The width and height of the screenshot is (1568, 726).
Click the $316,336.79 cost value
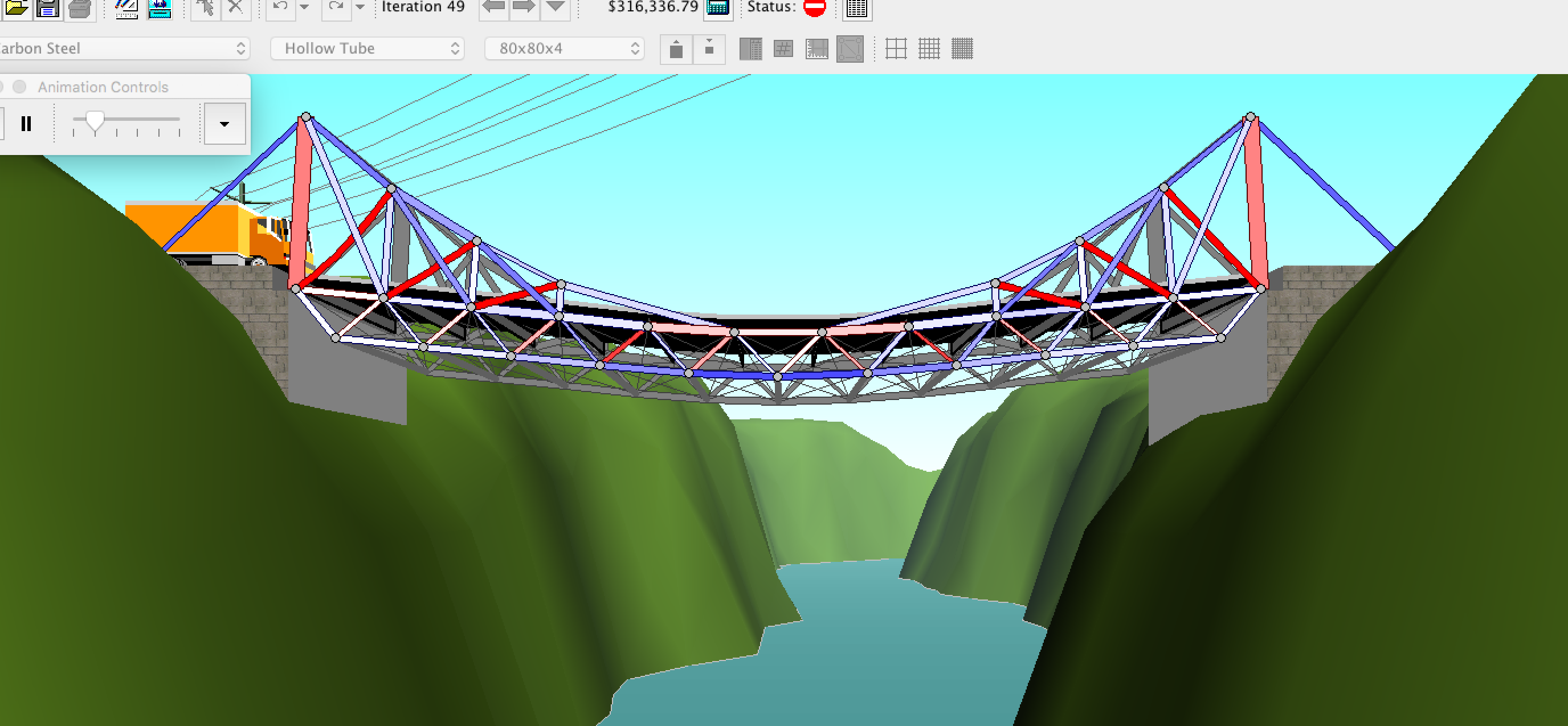pos(652,7)
